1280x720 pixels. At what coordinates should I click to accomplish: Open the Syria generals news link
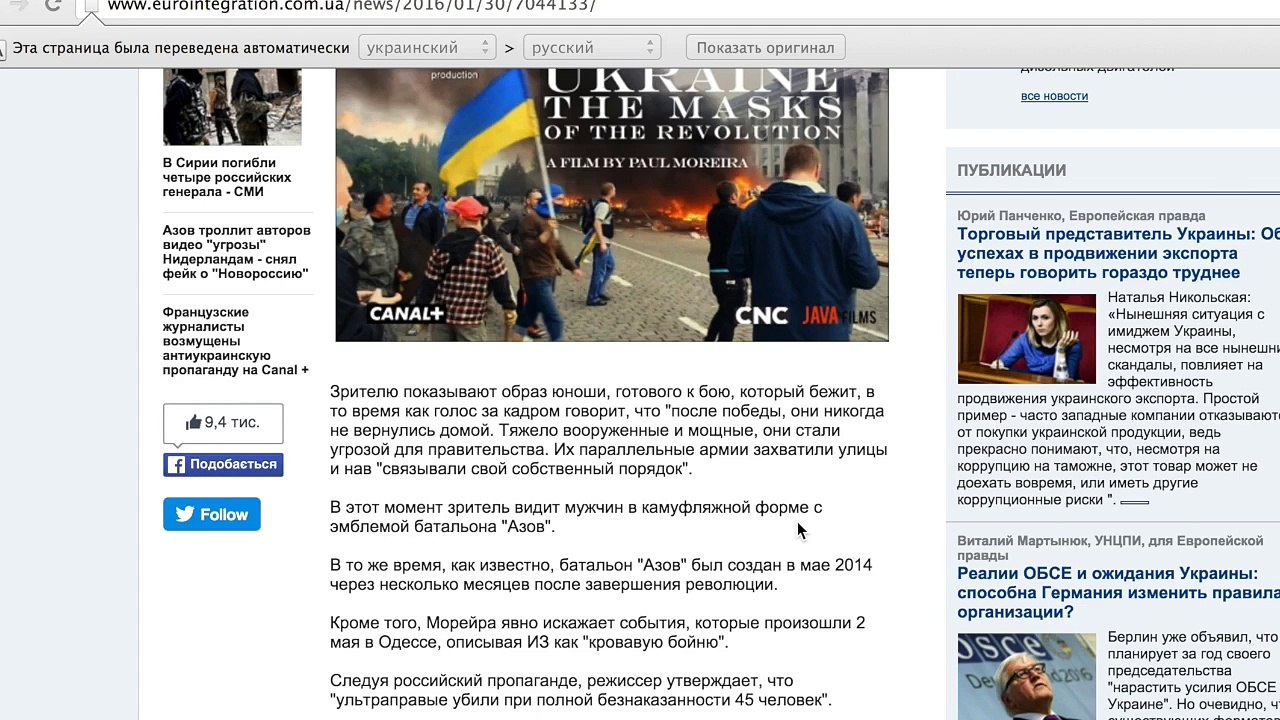point(227,177)
